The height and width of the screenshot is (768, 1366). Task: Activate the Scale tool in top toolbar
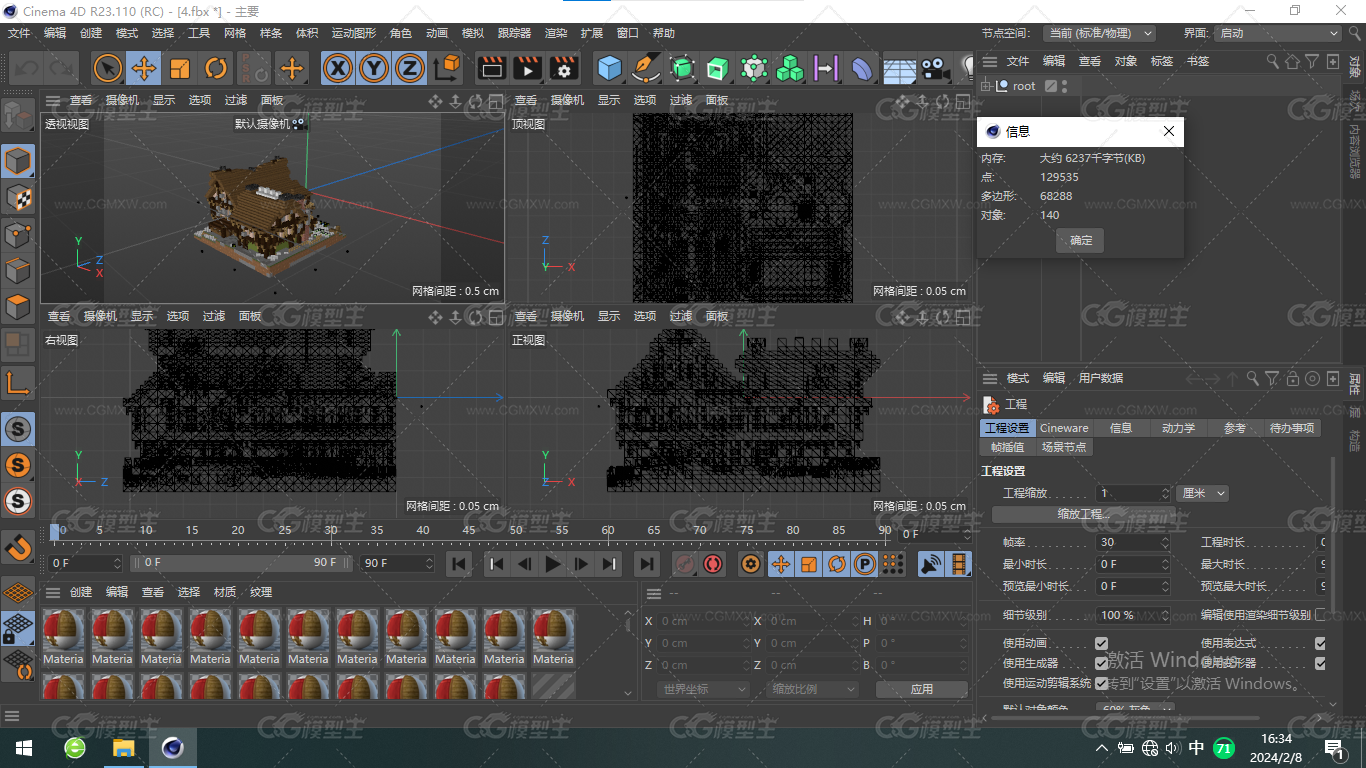coord(180,68)
